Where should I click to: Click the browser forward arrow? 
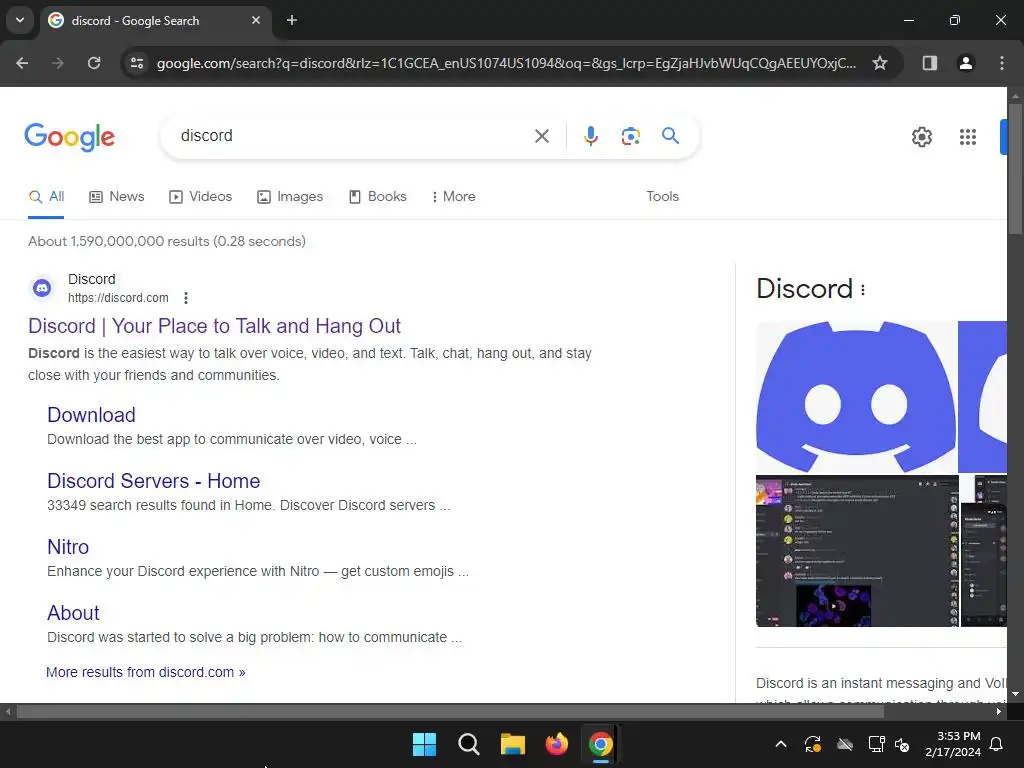point(58,63)
